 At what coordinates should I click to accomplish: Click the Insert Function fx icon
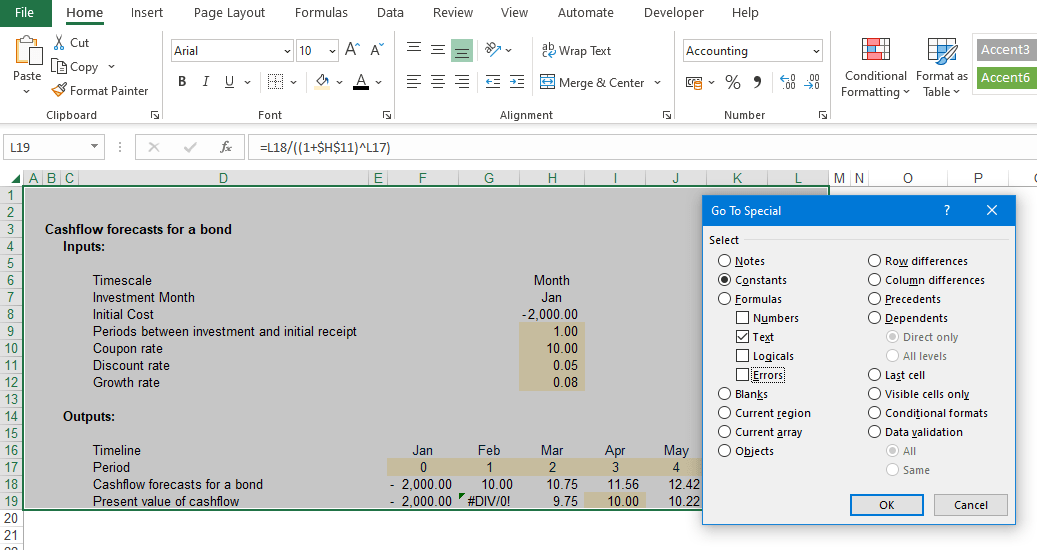click(x=226, y=147)
